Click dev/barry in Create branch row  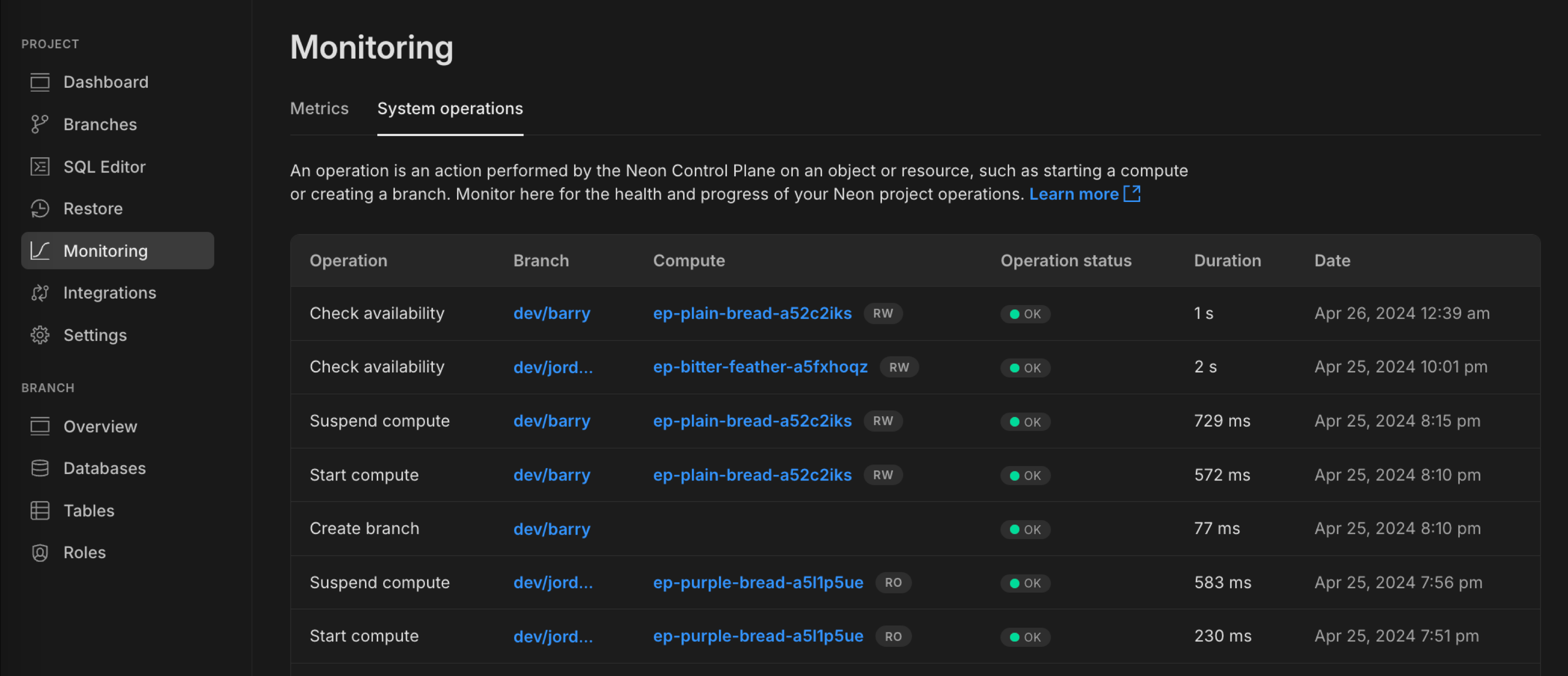point(552,529)
